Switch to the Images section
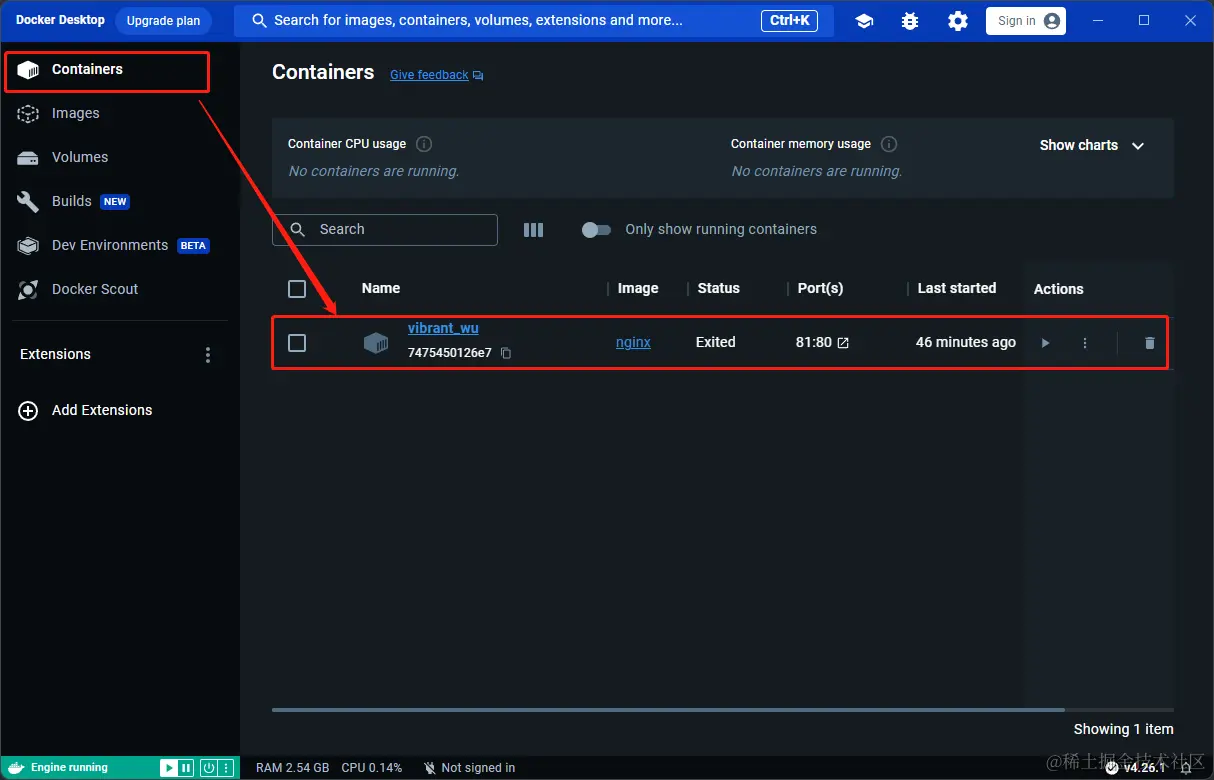This screenshot has height=780, width=1214. (74, 113)
